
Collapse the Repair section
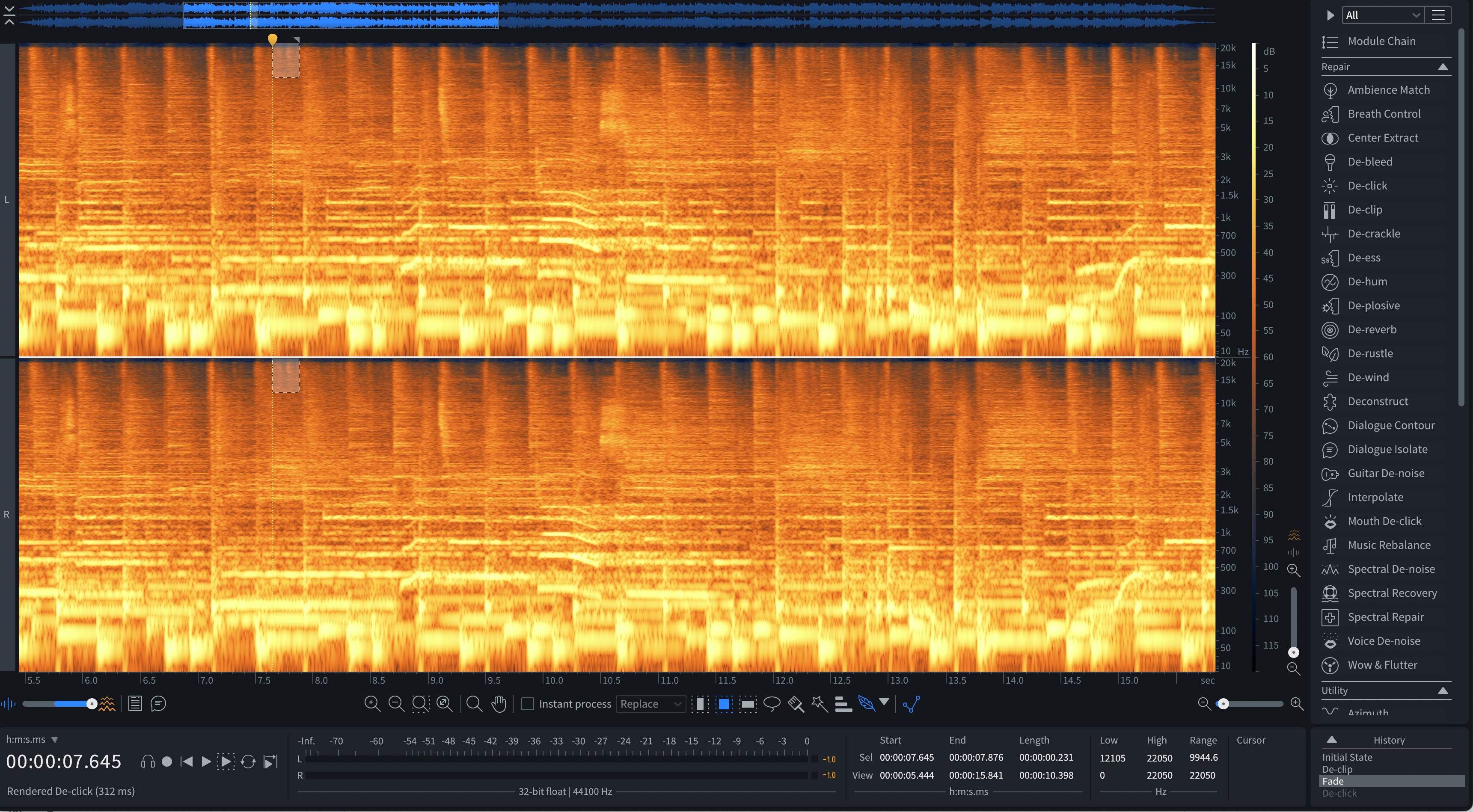(x=1443, y=67)
